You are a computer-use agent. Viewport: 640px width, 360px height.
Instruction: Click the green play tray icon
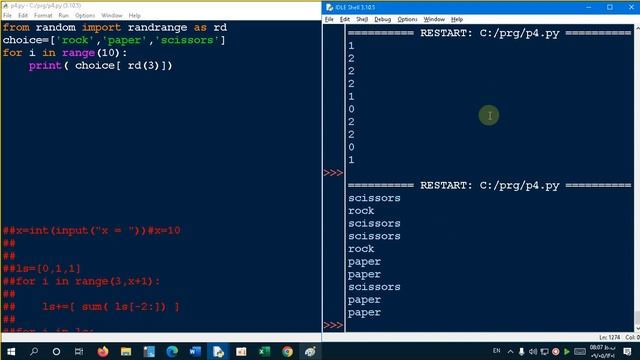(x=567, y=351)
